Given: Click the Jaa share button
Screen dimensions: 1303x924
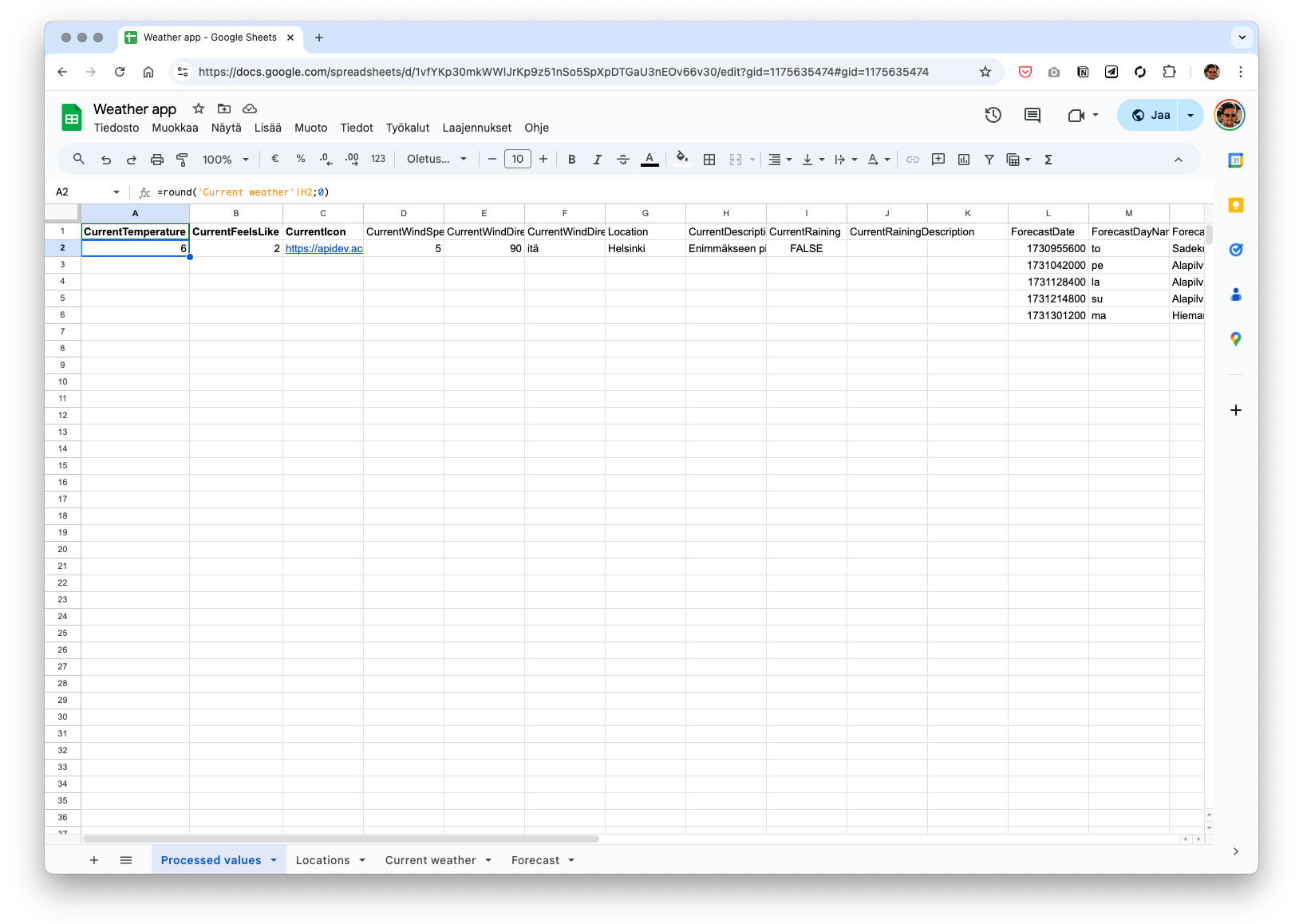Looking at the screenshot, I should tap(1151, 115).
